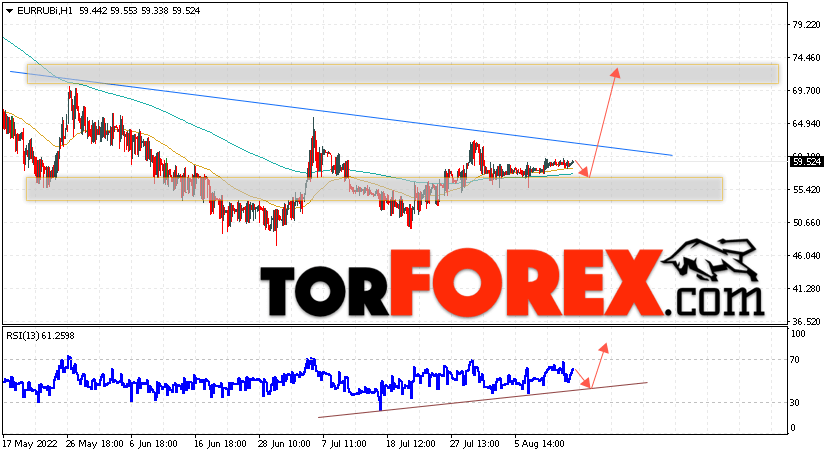This screenshot has width=828, height=455.
Task: Click the large red upward forecast arrowhead
Action: click(x=615, y=73)
